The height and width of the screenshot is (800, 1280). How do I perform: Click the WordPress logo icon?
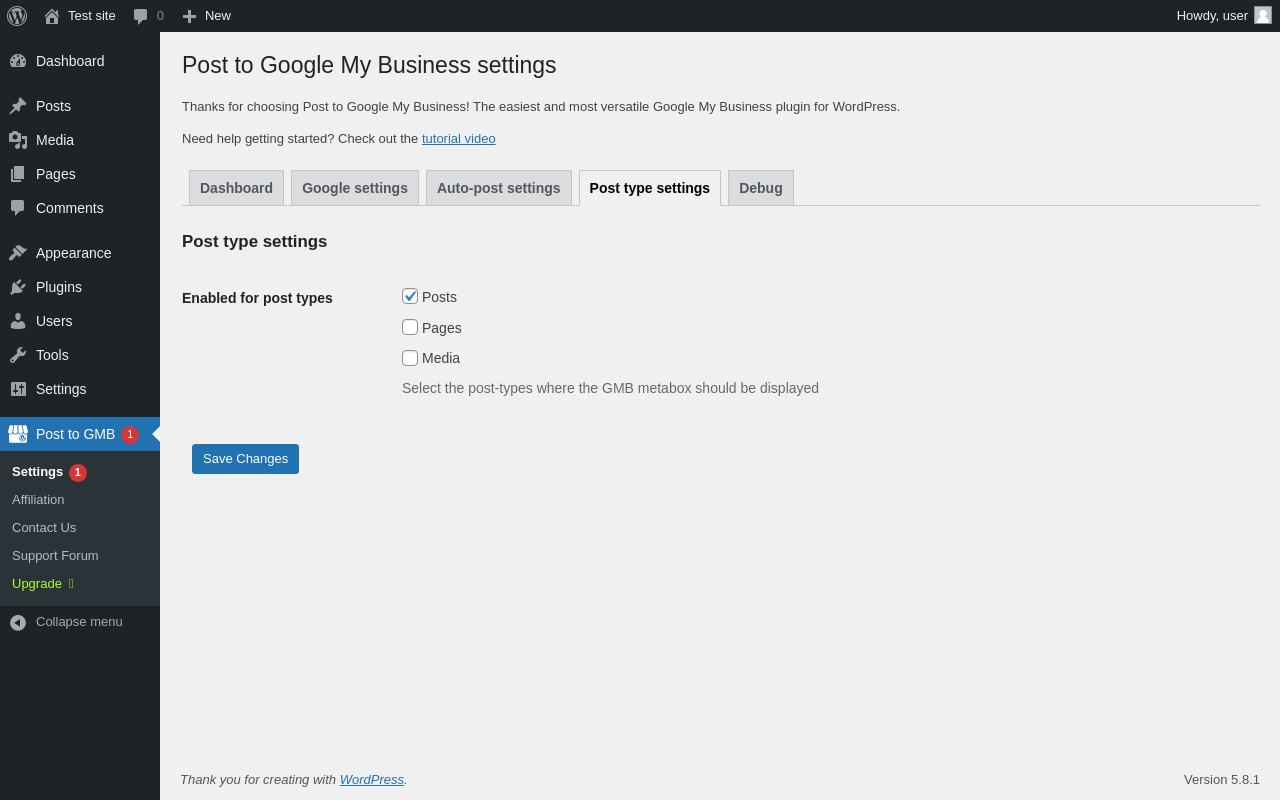tap(17, 16)
